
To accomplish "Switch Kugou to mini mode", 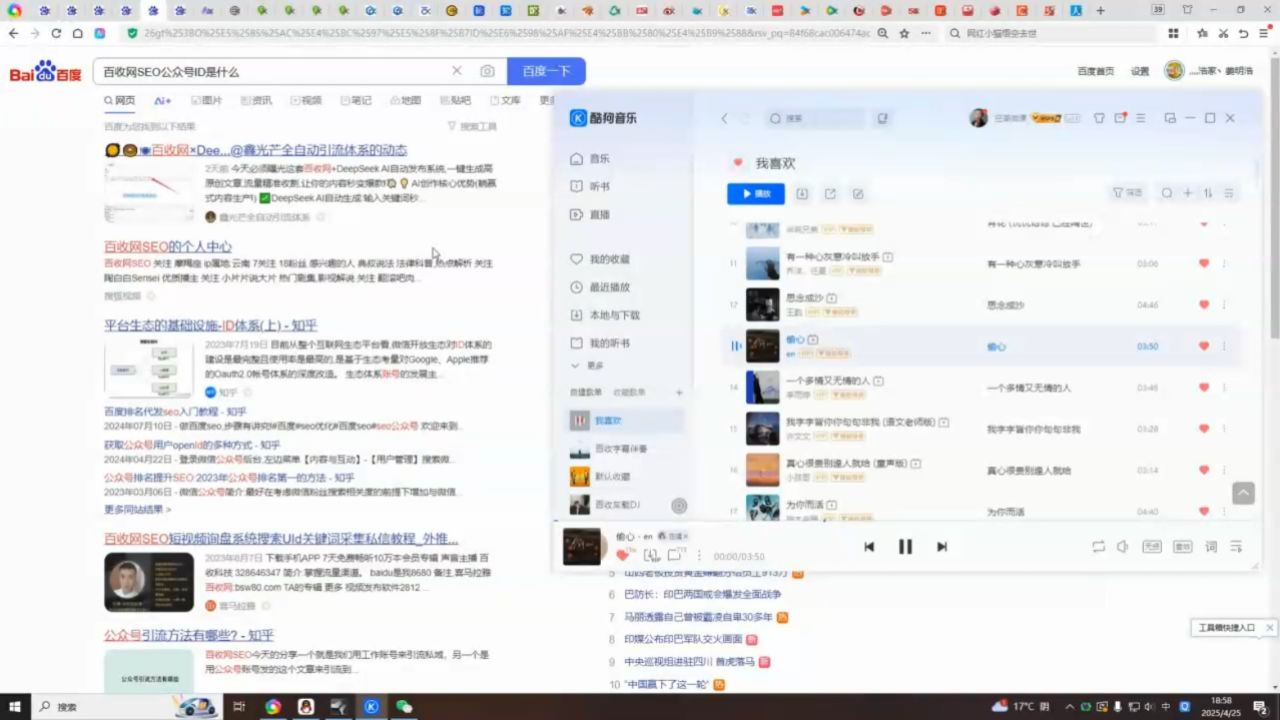I will 1170,118.
